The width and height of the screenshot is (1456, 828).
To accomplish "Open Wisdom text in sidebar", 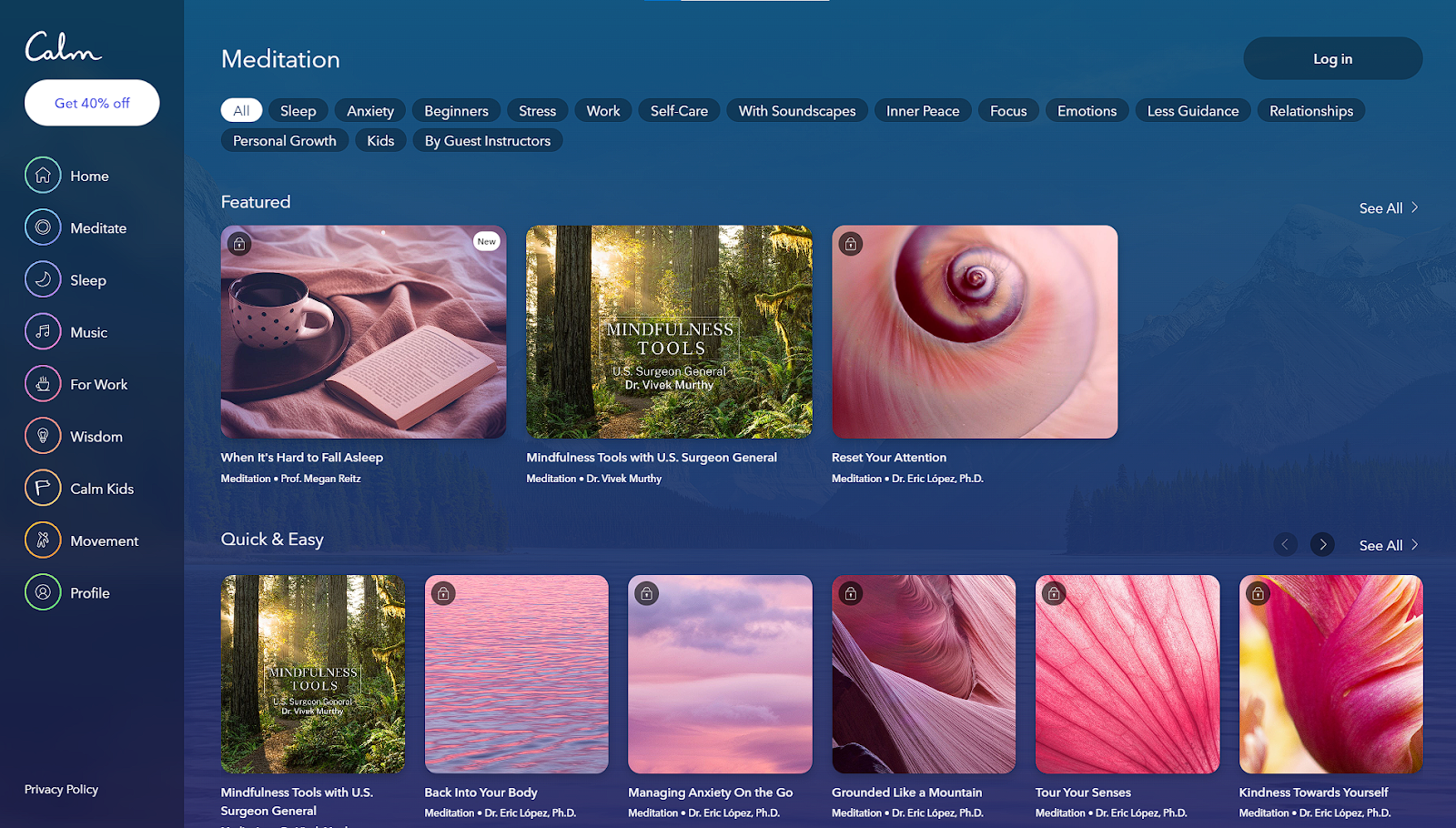I will point(96,436).
